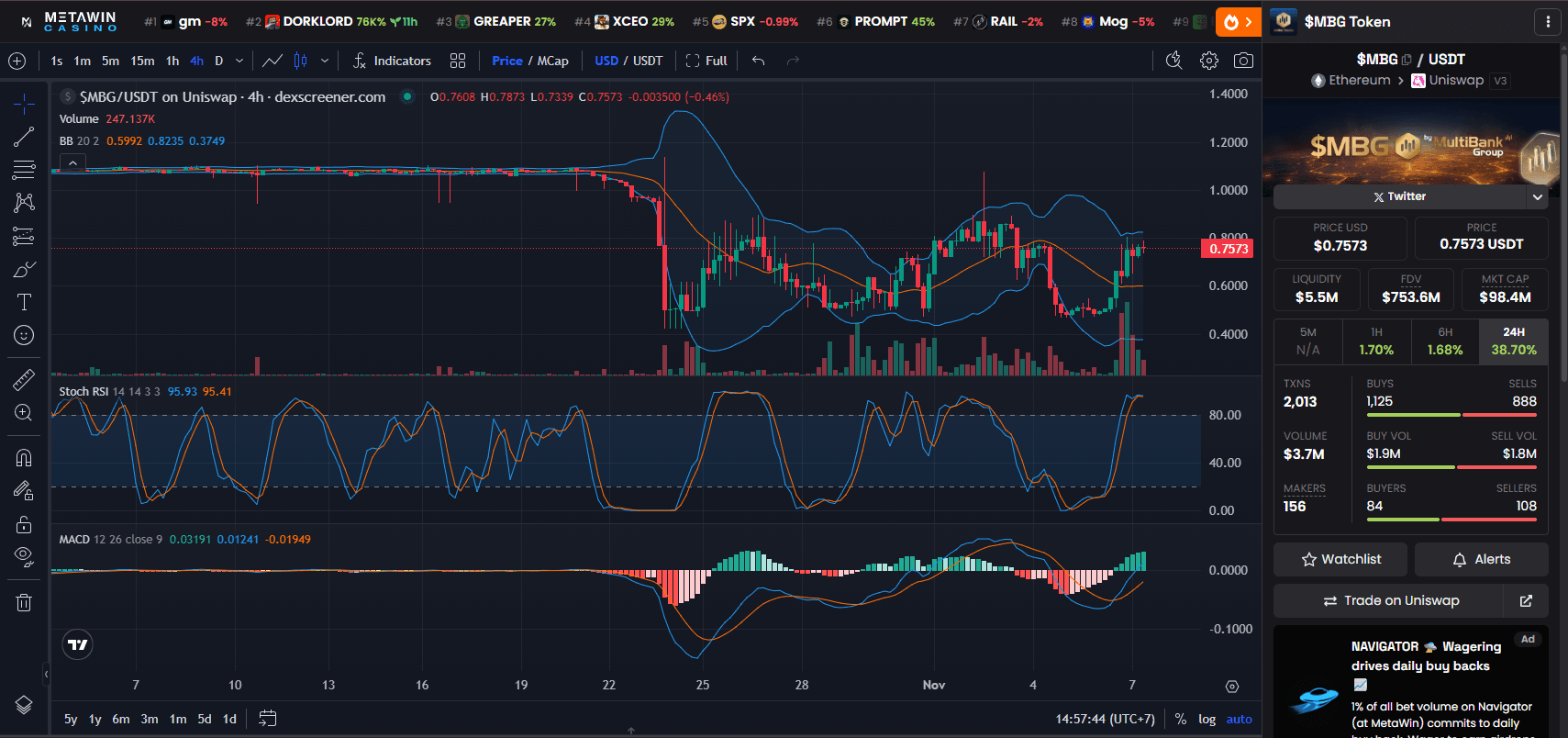Switch to line chart style icon
The width and height of the screenshot is (1568, 738).
click(272, 61)
